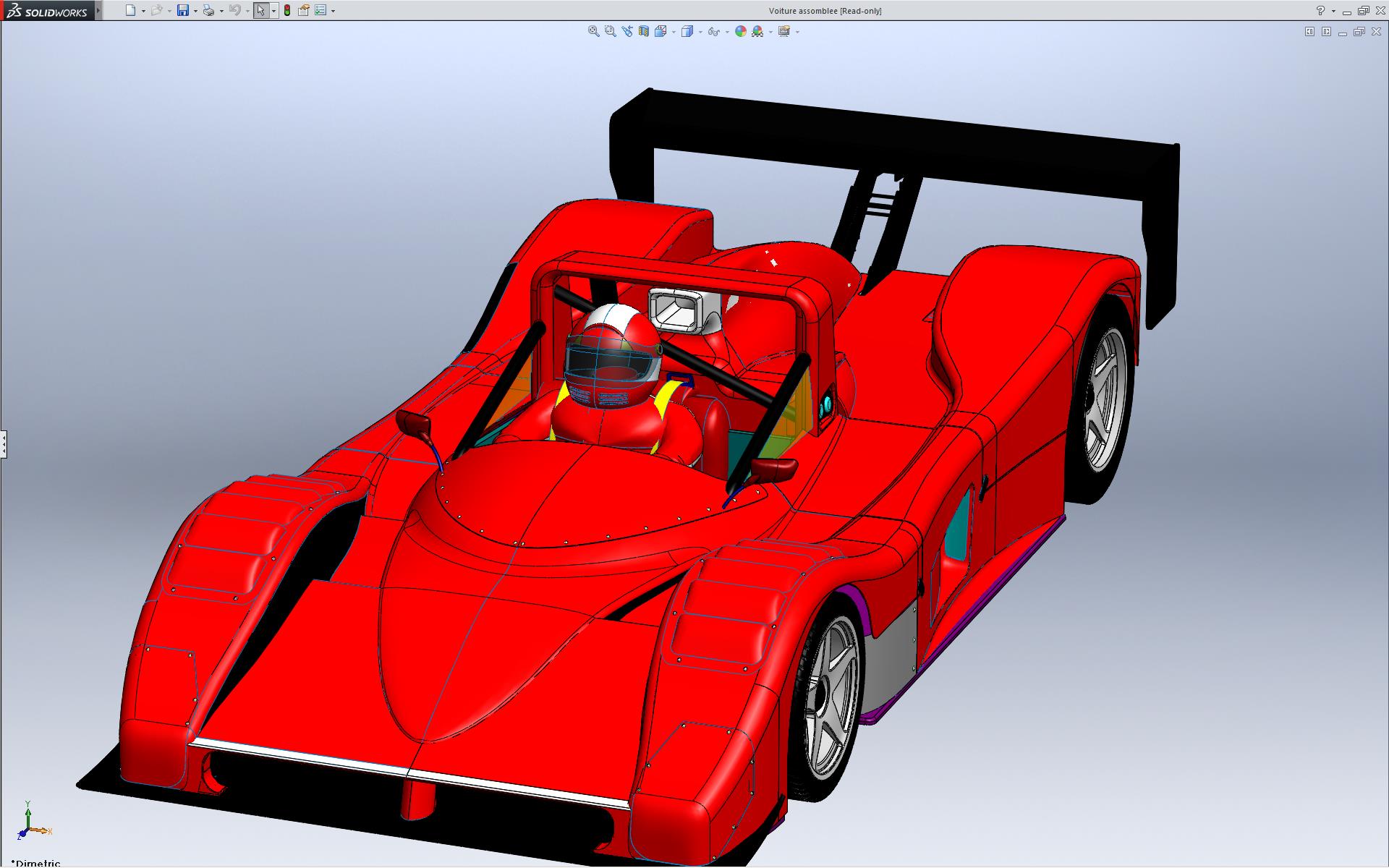This screenshot has width=1389, height=868.
Task: Click the Zoom to Area icon
Action: (610, 31)
